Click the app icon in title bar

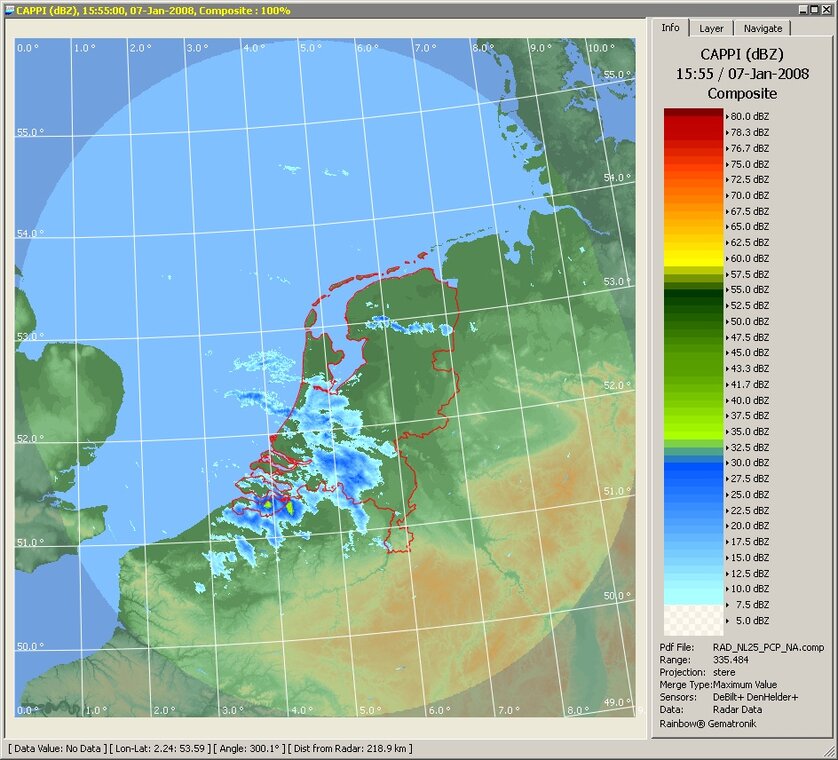point(9,9)
